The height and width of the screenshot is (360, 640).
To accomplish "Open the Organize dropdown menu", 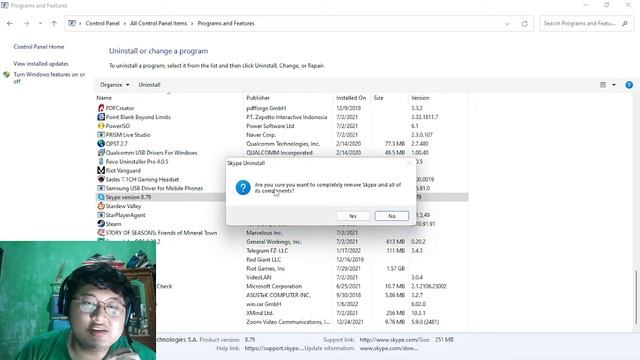I will click(x=114, y=84).
